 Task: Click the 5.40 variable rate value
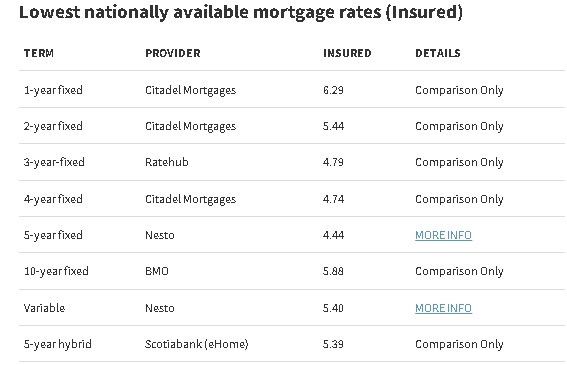point(333,308)
